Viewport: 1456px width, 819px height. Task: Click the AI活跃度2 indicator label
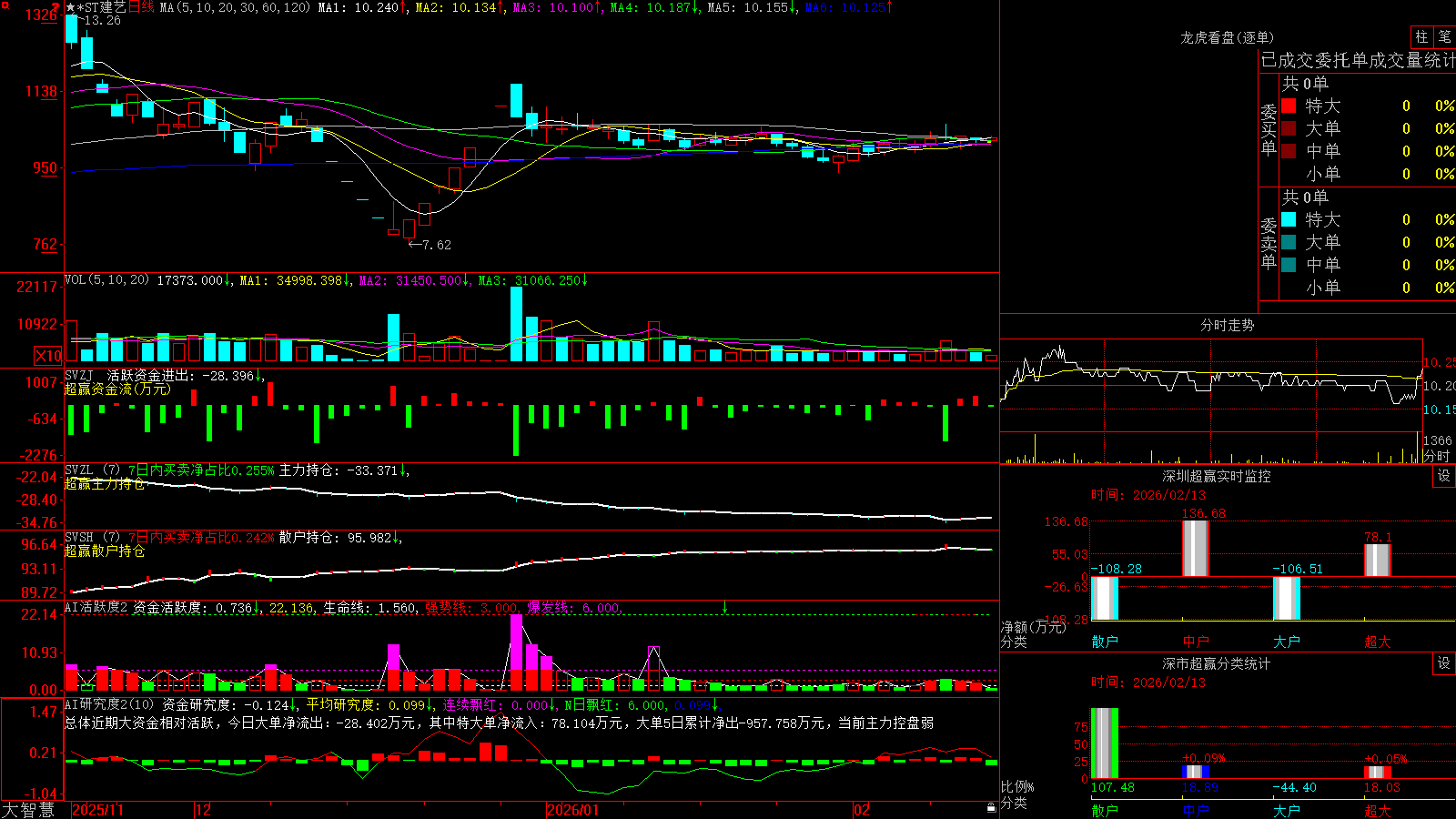tap(96, 607)
